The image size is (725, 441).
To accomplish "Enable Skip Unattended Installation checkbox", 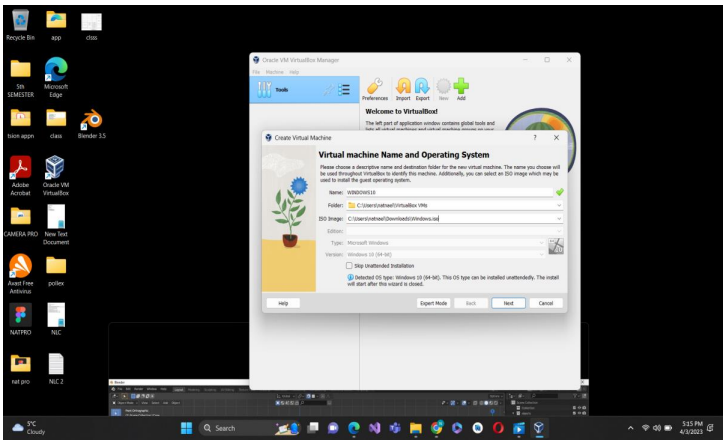I will click(349, 266).
